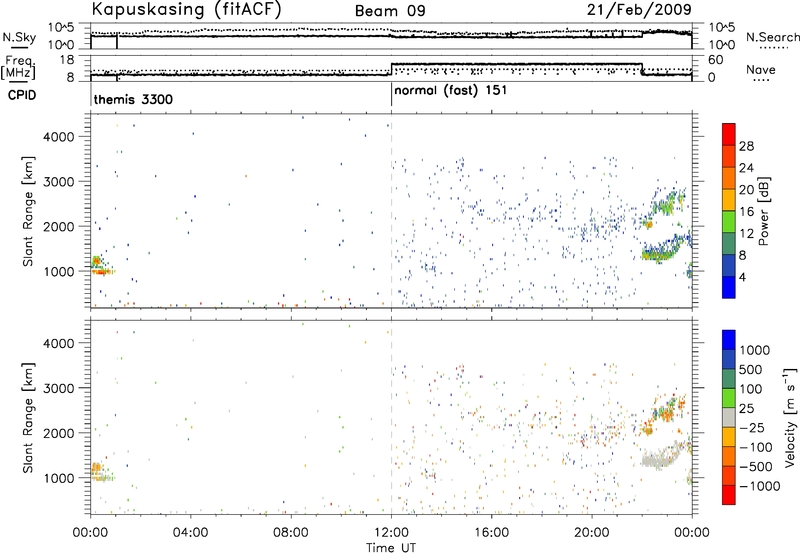Click the -1000 label on Velocity colorbar

[x=759, y=486]
